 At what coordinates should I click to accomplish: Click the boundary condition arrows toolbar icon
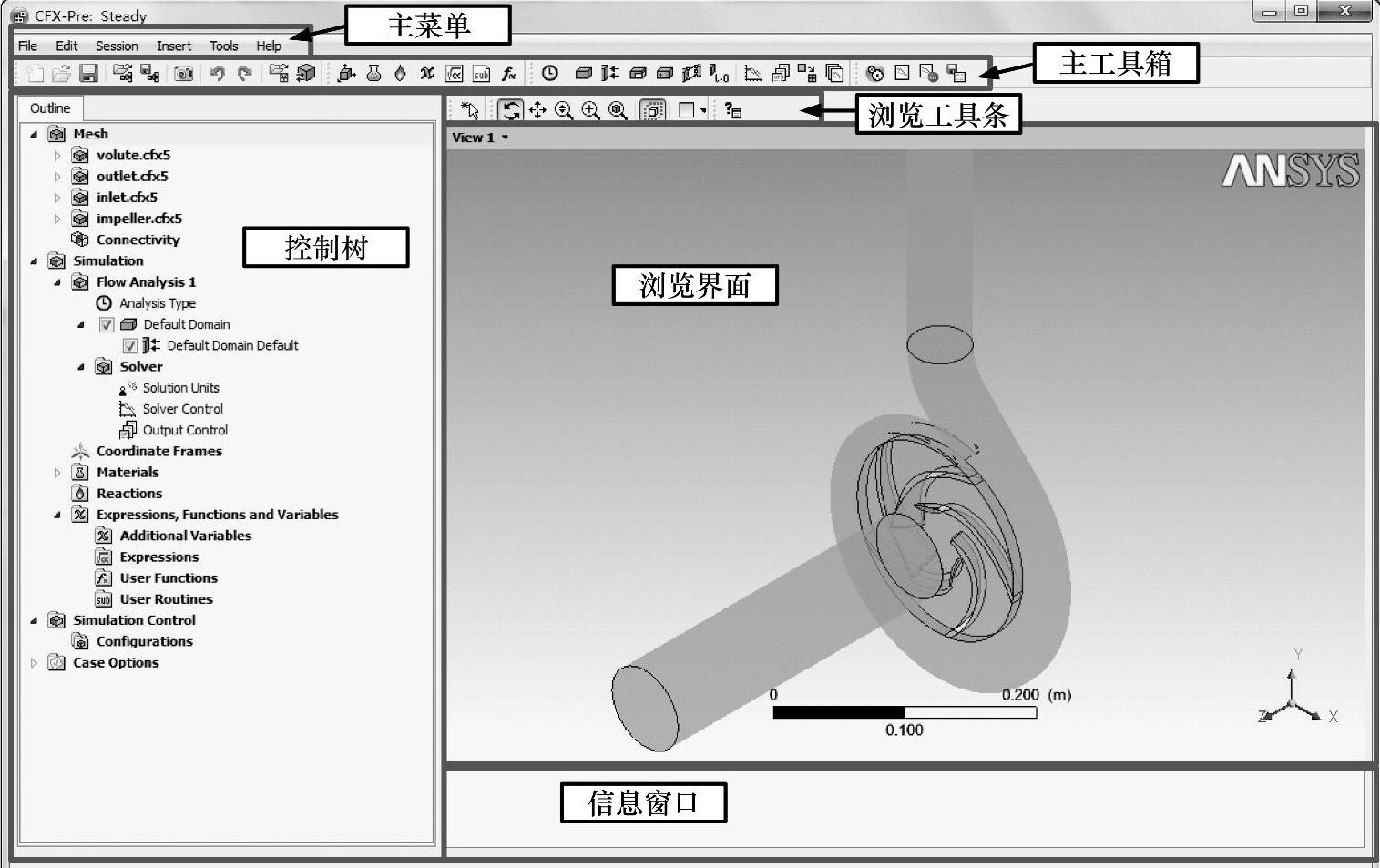coord(610,74)
